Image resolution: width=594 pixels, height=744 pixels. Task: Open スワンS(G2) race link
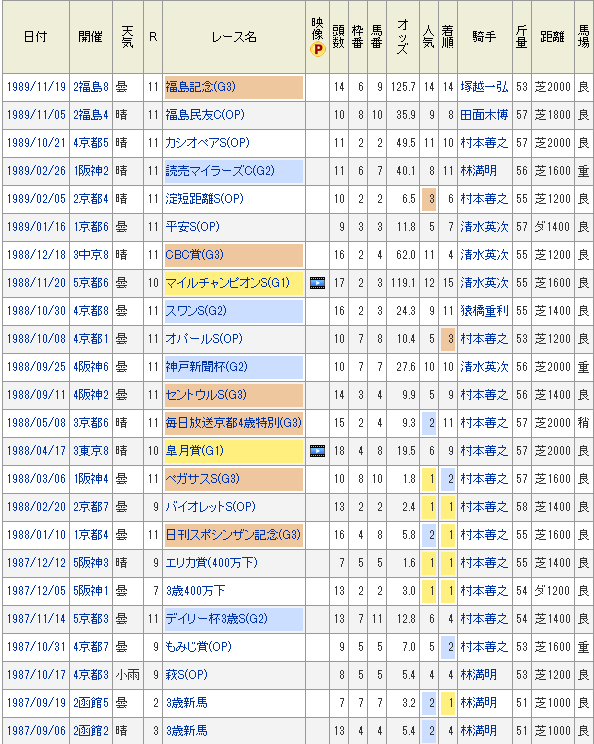(196, 311)
